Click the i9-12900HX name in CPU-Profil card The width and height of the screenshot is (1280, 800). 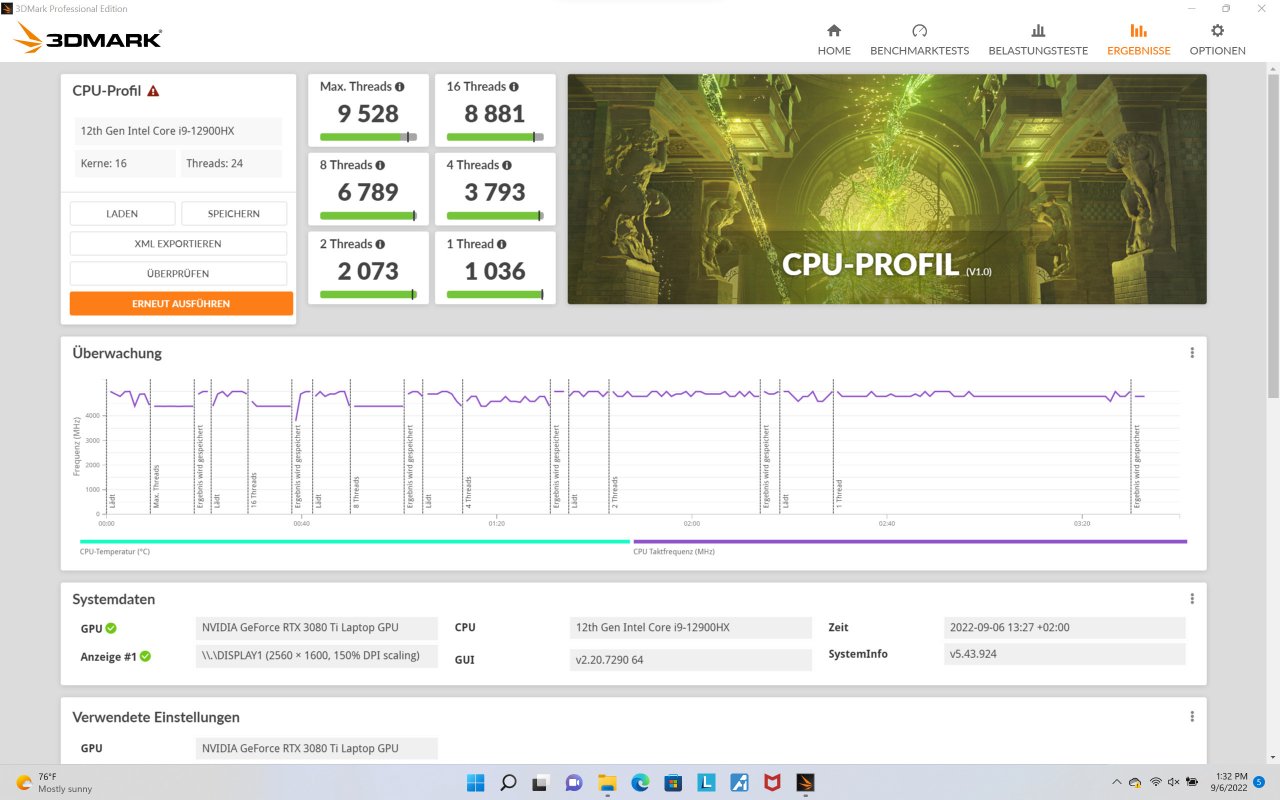(x=178, y=131)
